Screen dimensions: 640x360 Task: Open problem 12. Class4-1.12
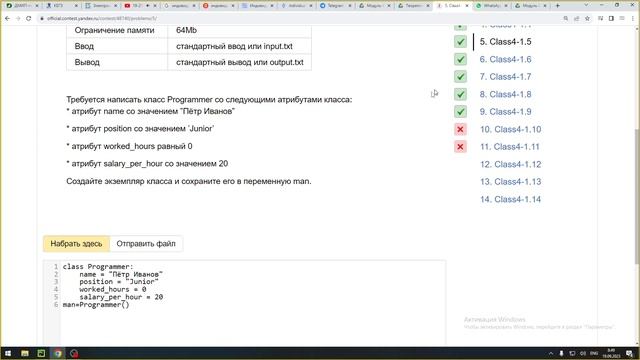[x=510, y=164]
